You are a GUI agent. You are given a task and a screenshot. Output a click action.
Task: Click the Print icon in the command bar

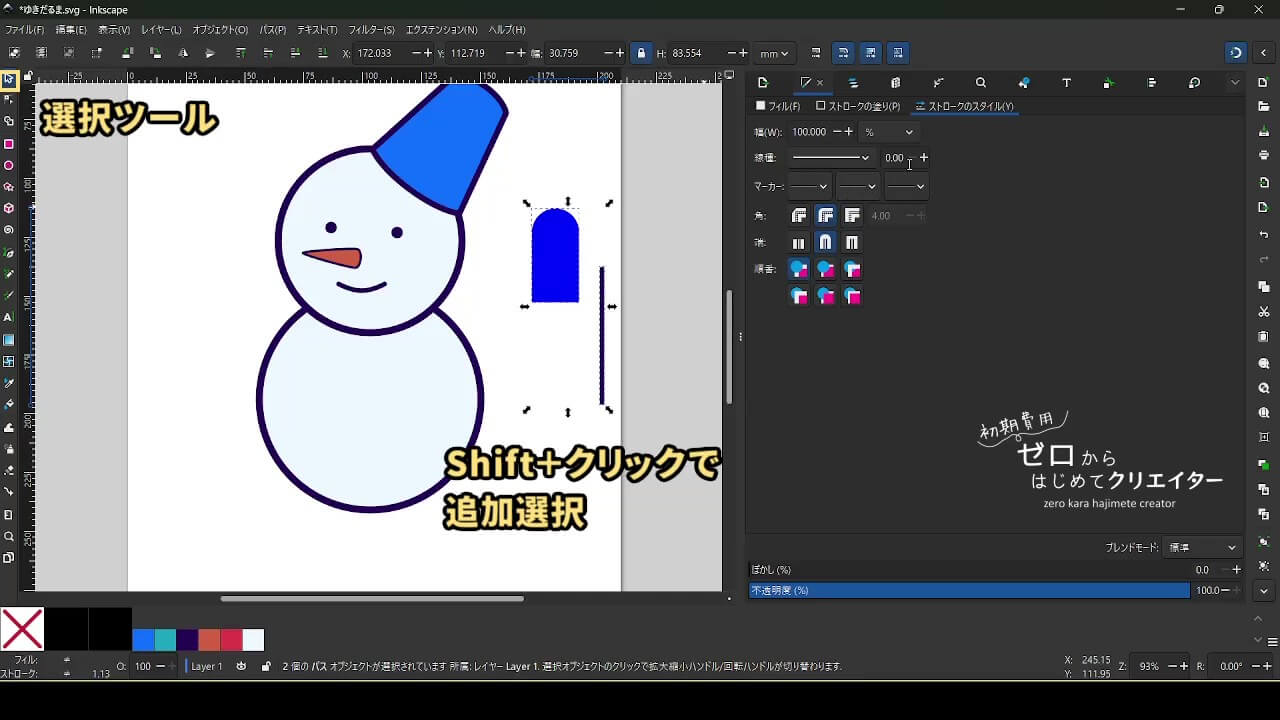pyautogui.click(x=1264, y=155)
